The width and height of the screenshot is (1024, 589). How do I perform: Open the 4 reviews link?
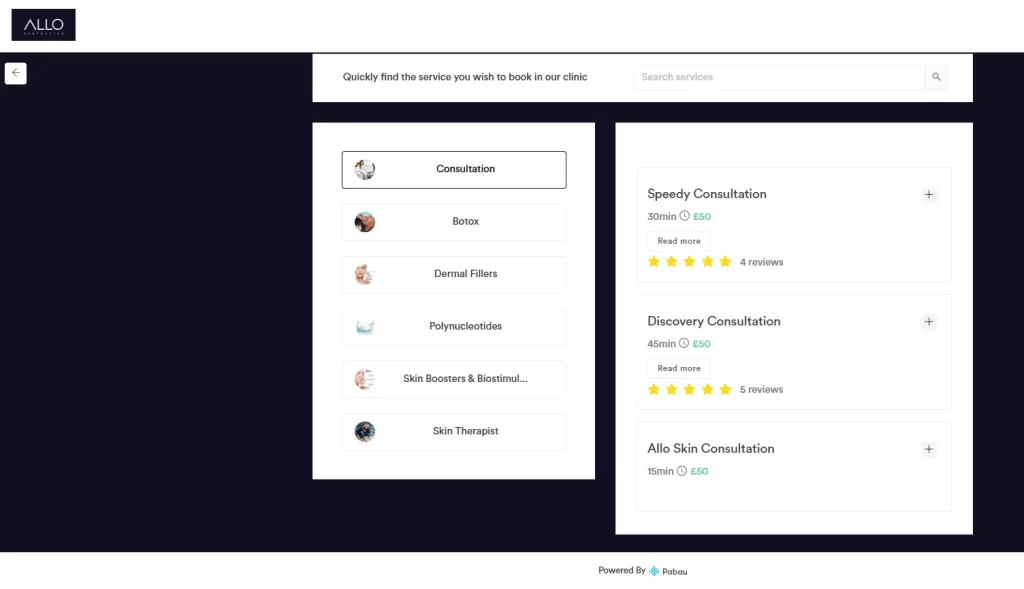click(x=761, y=262)
